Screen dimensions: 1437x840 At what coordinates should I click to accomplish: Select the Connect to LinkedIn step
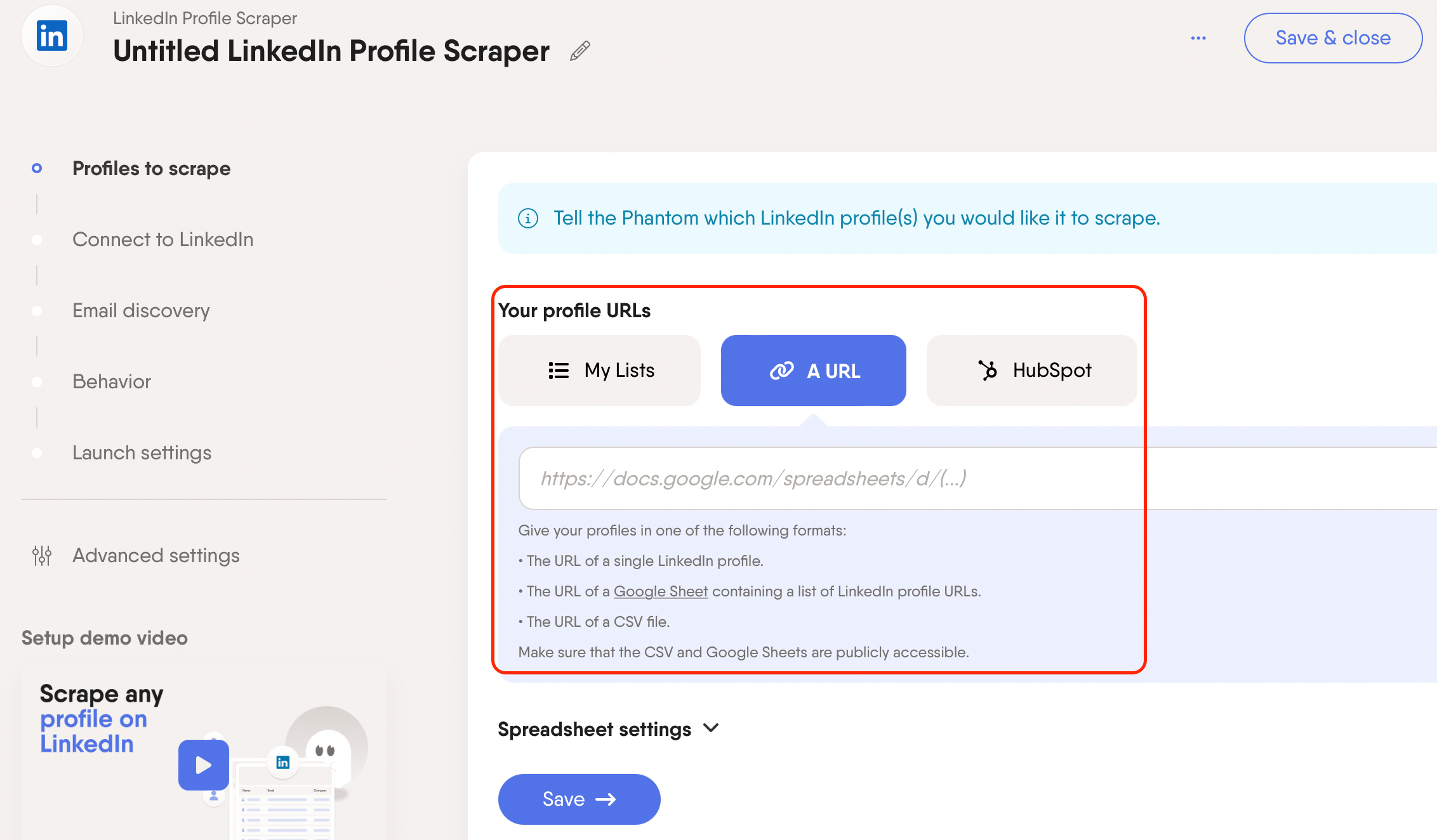[163, 240]
